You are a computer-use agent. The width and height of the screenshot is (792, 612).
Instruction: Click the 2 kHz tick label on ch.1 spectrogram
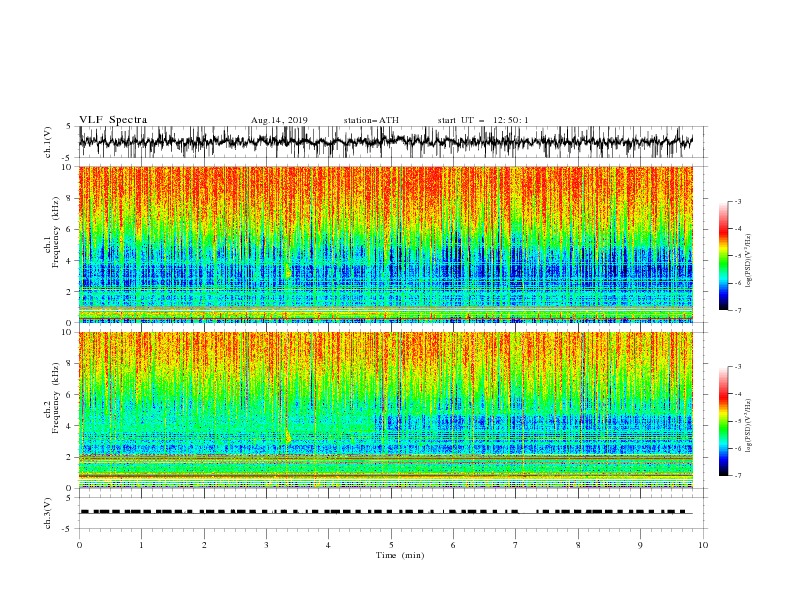tap(70, 292)
